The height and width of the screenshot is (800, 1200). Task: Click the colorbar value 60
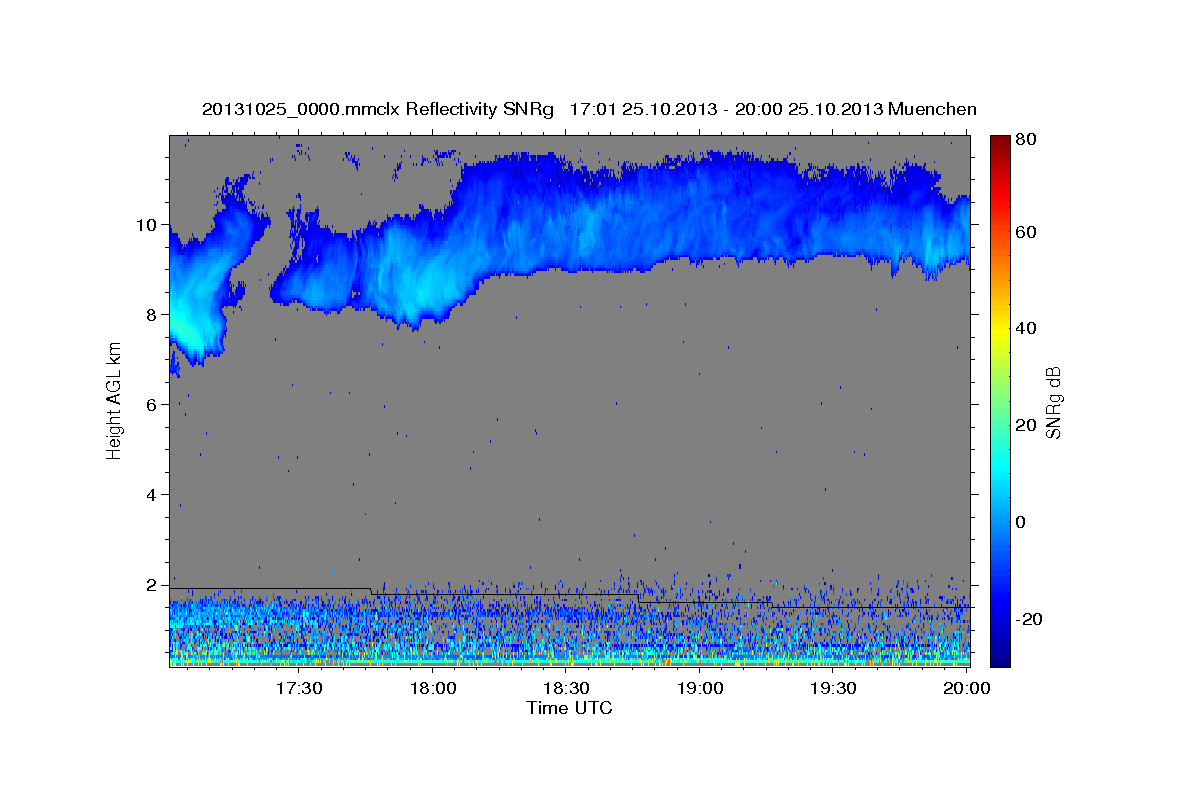coord(1028,232)
